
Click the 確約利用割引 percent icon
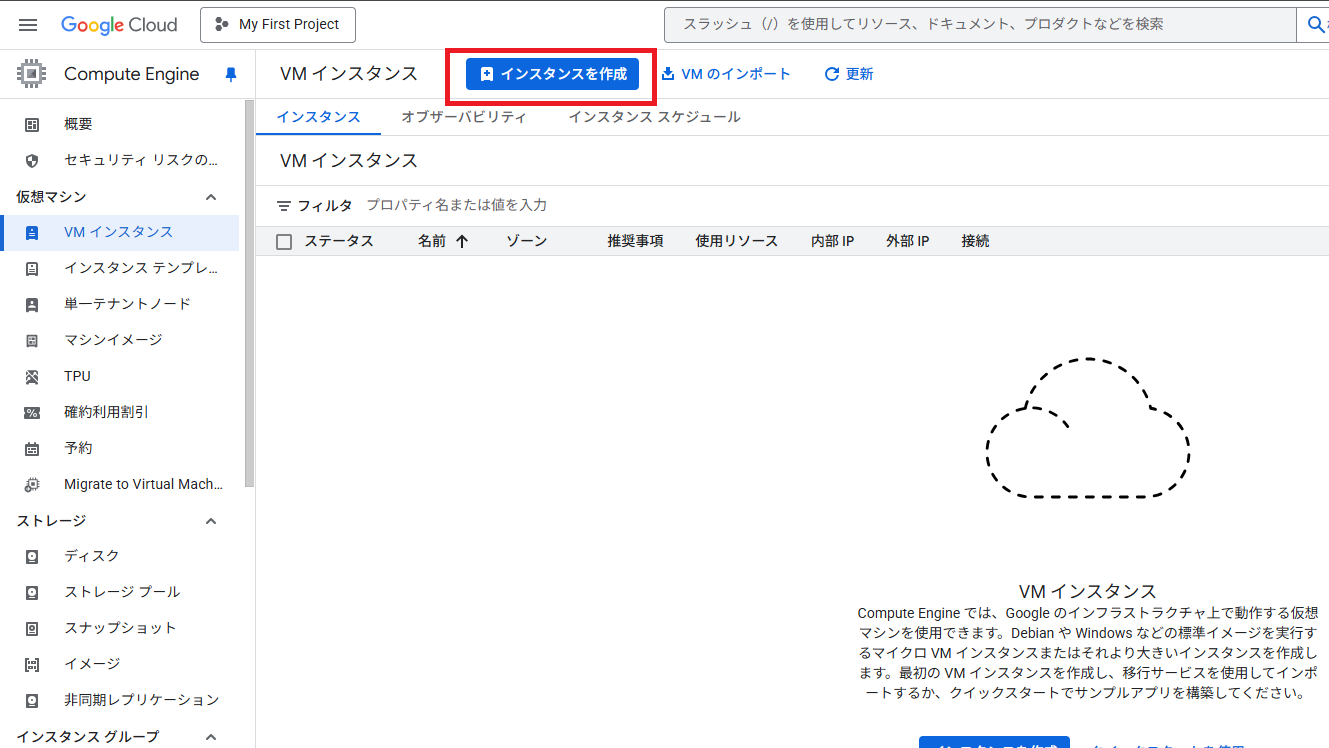pos(32,413)
